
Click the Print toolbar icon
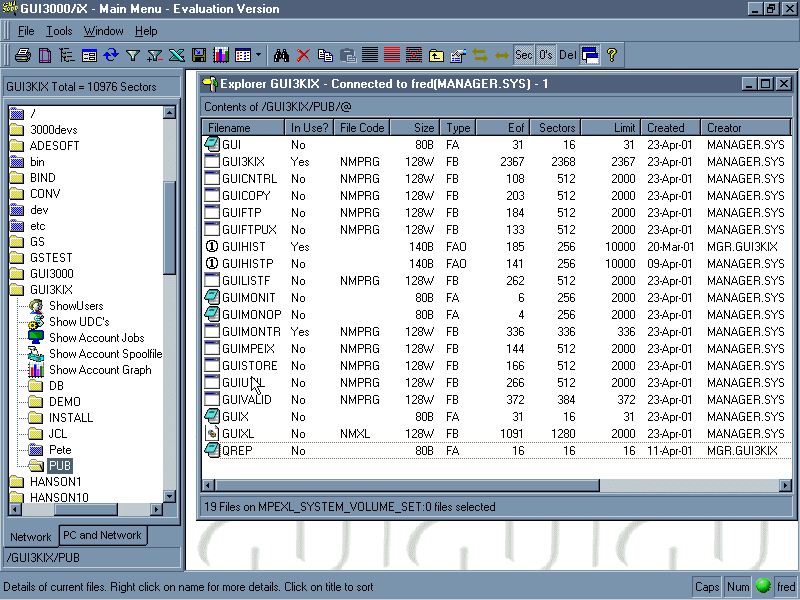click(22, 55)
